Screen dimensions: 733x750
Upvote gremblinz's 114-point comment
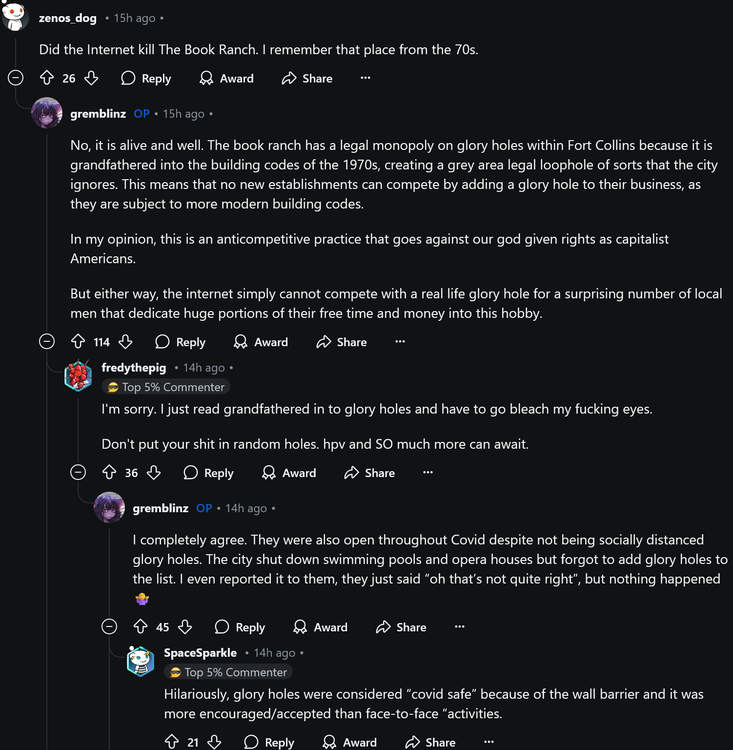[x=78, y=342]
